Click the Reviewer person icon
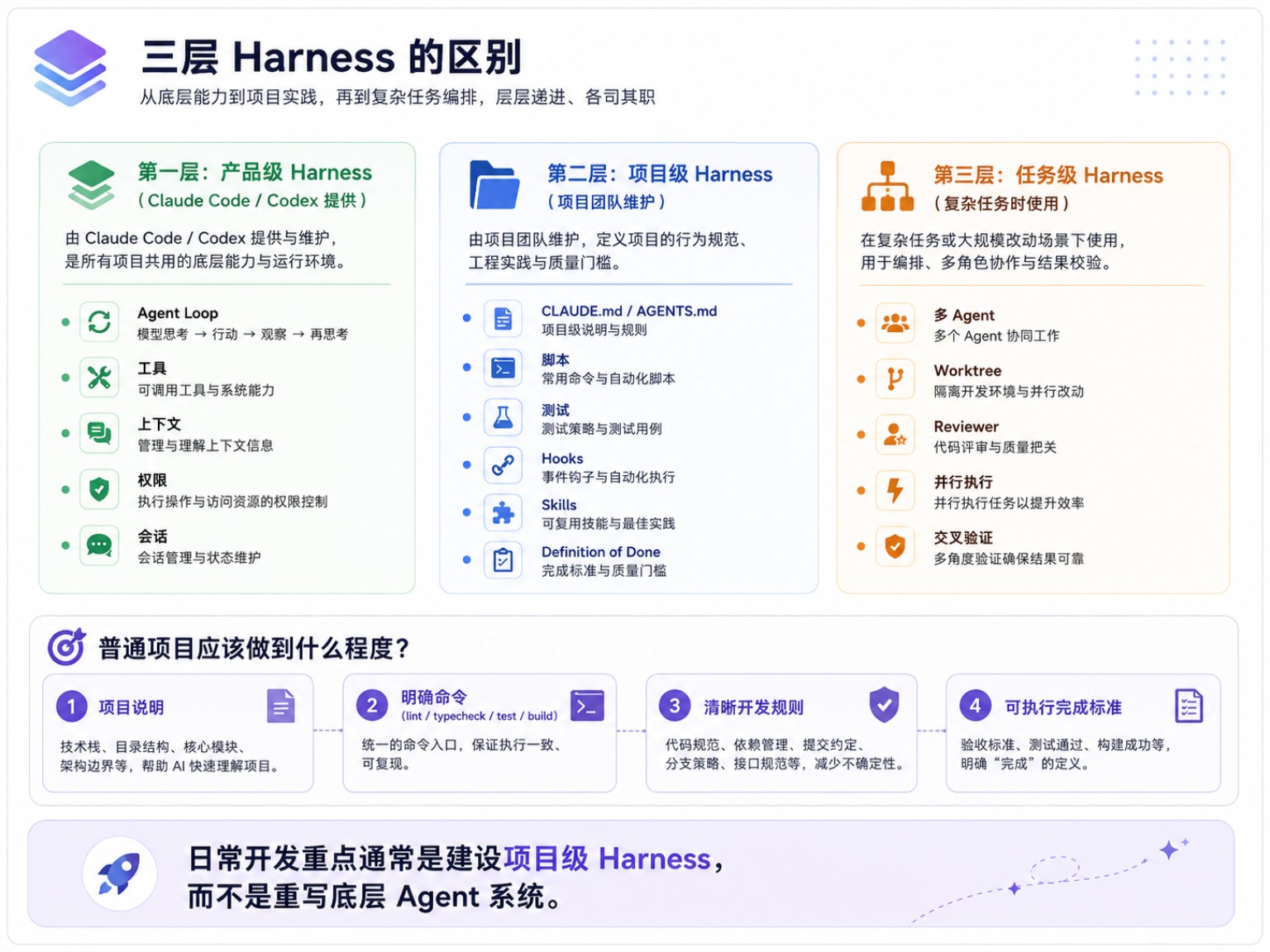1270x952 pixels. 895,435
